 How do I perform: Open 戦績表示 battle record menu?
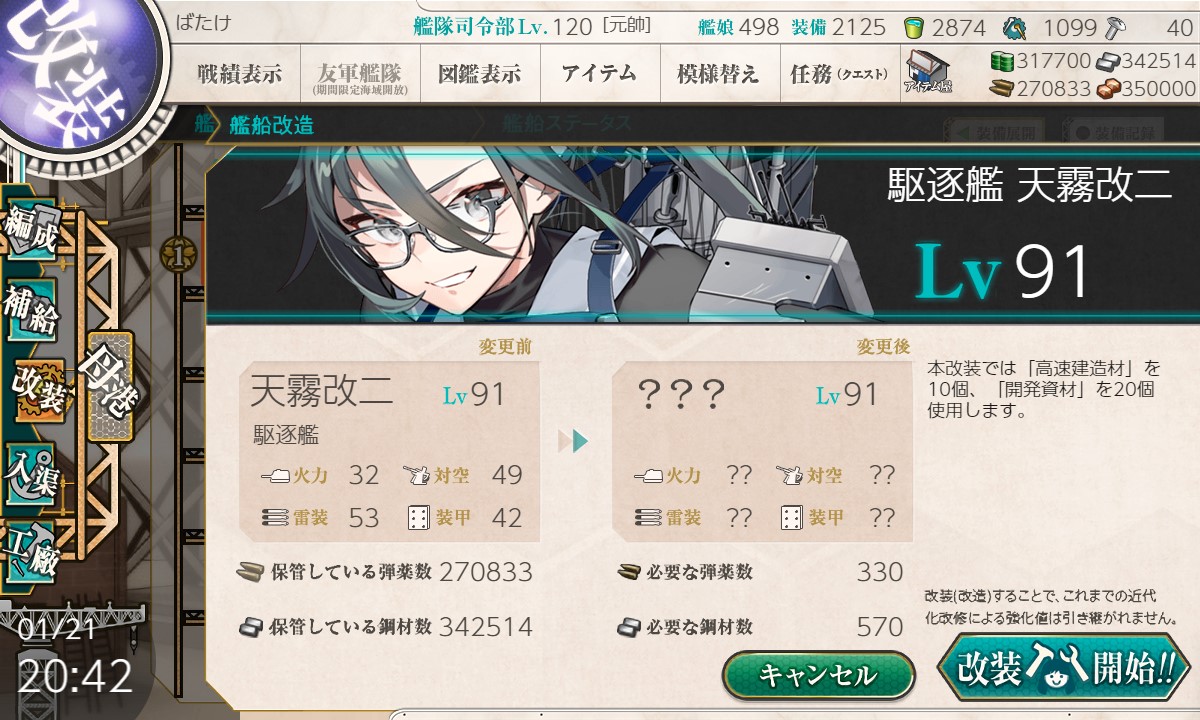pyautogui.click(x=240, y=74)
